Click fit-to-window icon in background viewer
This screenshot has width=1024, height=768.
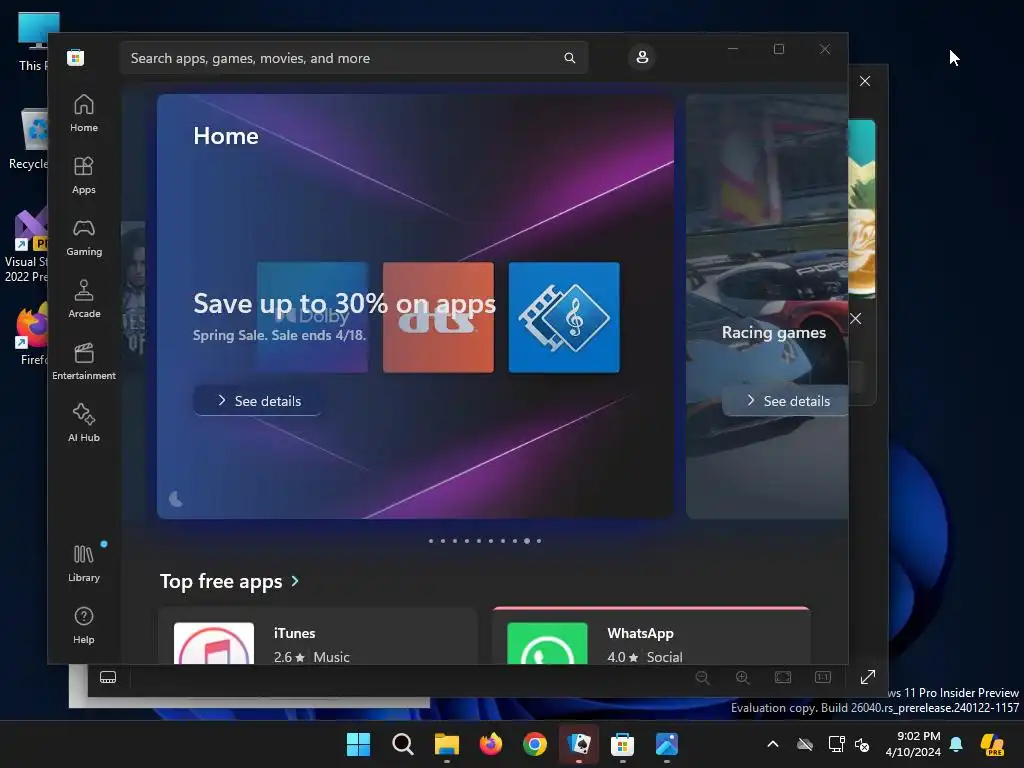[x=783, y=678]
